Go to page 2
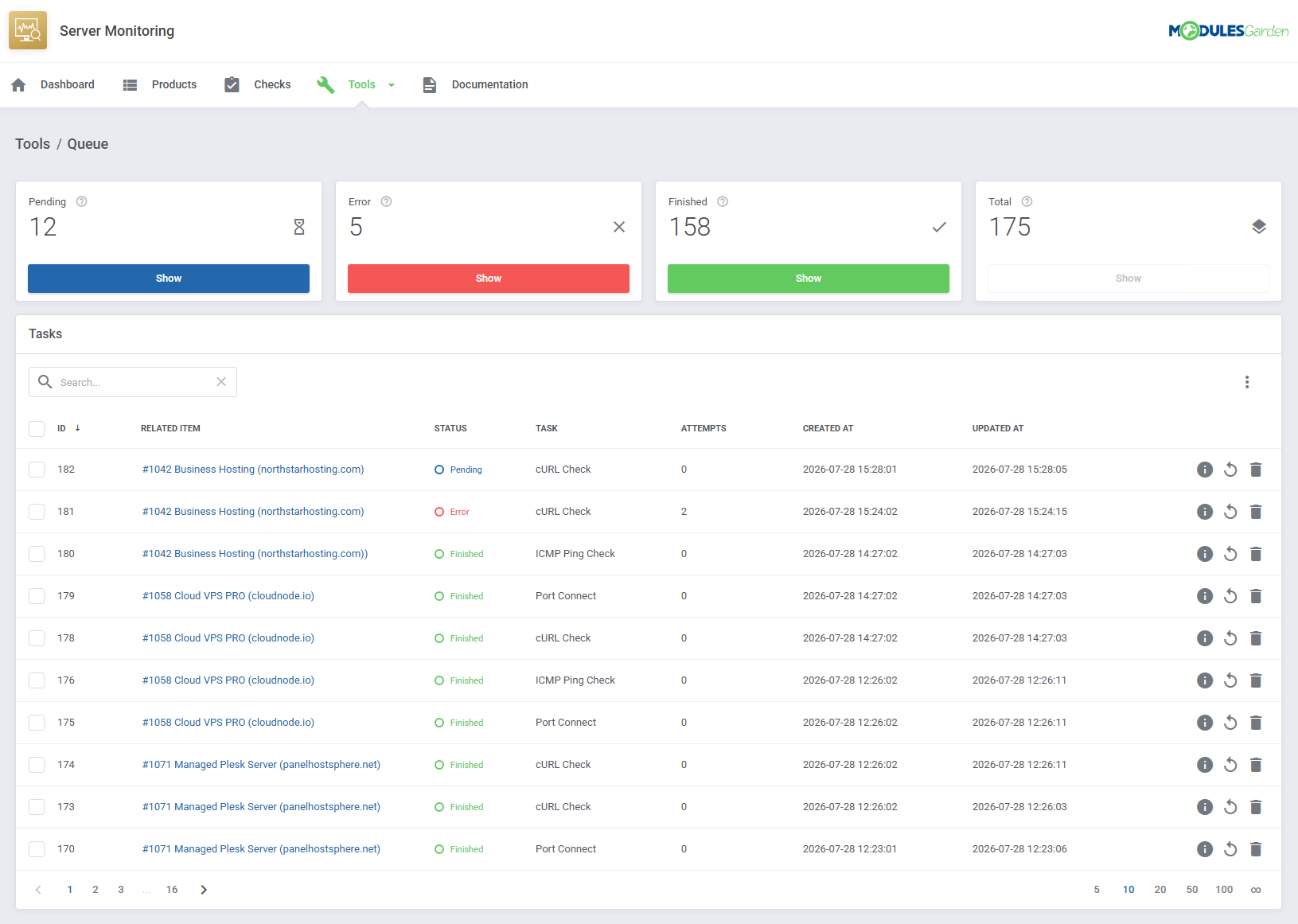The height and width of the screenshot is (924, 1298). pyautogui.click(x=95, y=890)
